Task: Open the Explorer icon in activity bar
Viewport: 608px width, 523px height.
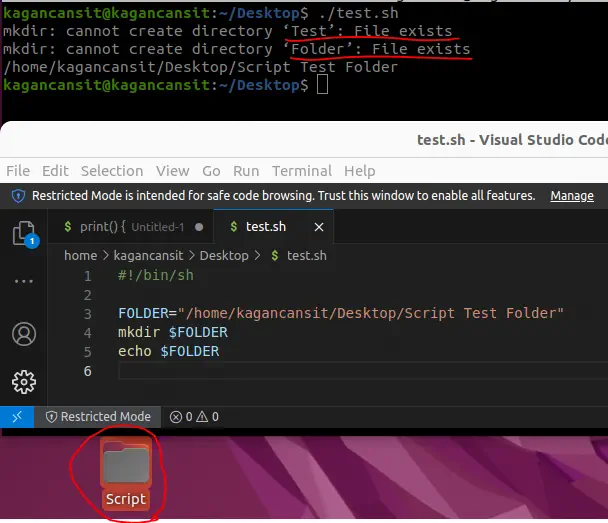Action: [23, 234]
